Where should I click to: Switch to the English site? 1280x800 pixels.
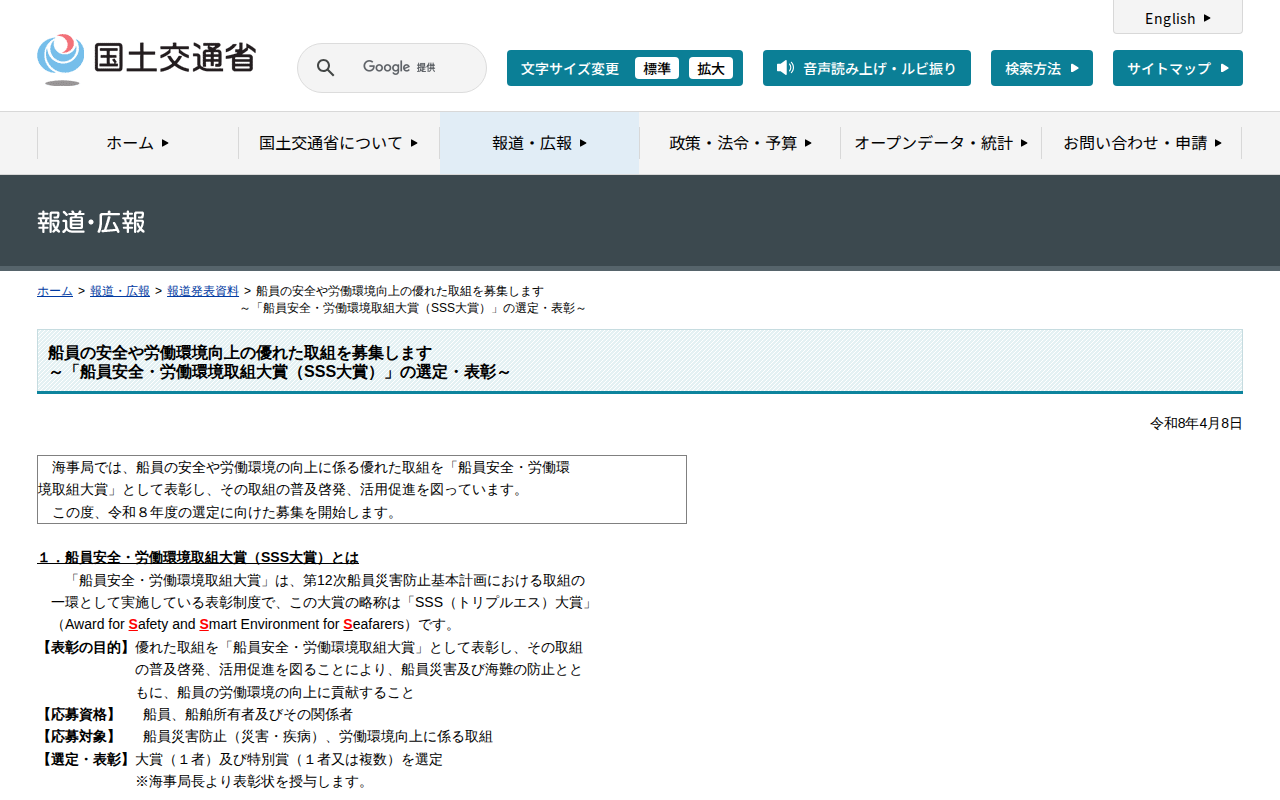point(1178,17)
